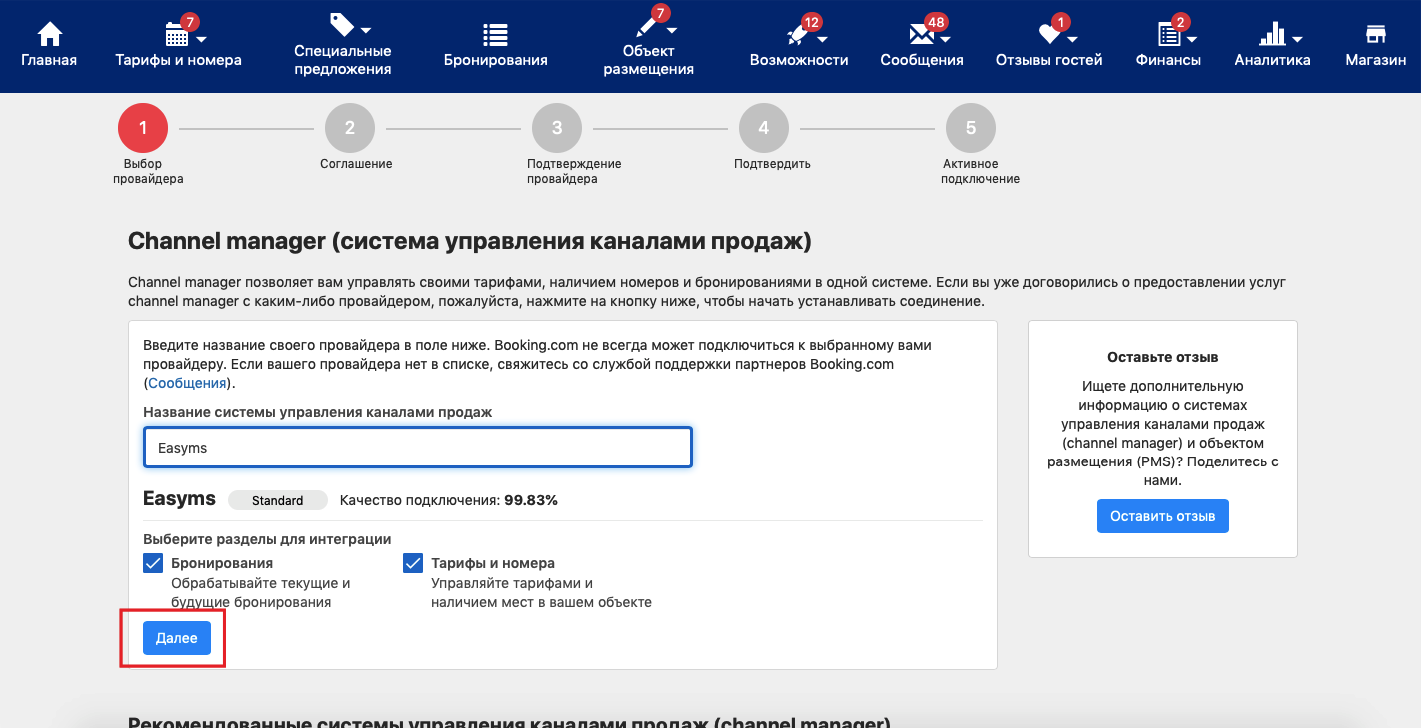Select the Магазин menu label
1421x728 pixels.
(x=1376, y=60)
